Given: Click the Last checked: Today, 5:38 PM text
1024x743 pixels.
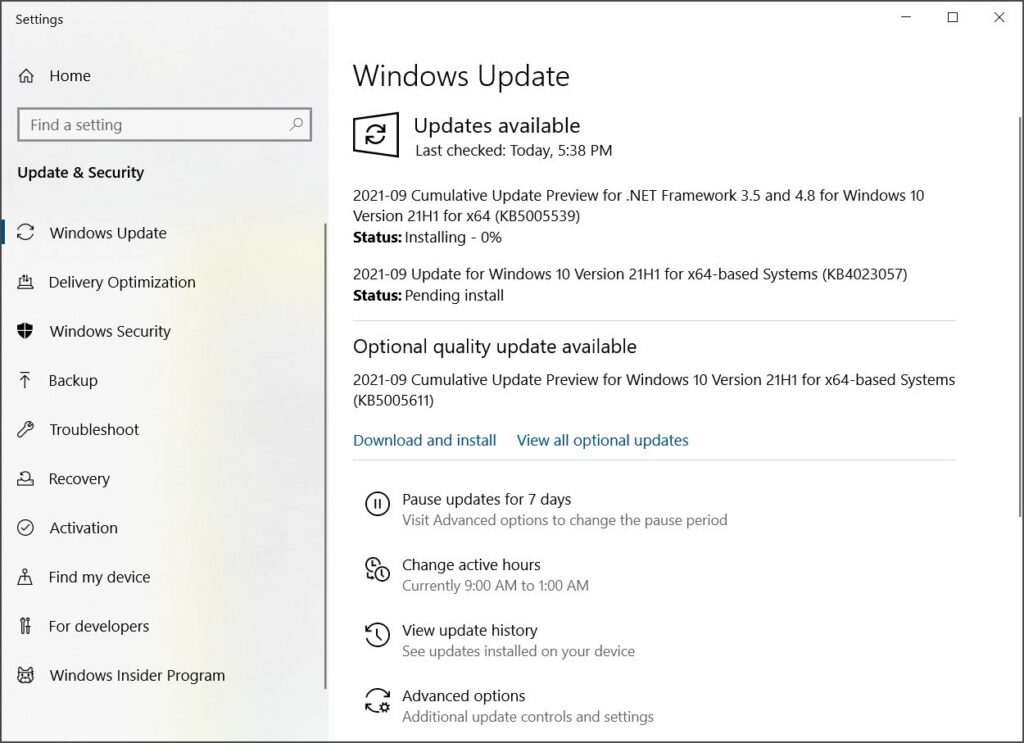Looking at the screenshot, I should [513, 150].
